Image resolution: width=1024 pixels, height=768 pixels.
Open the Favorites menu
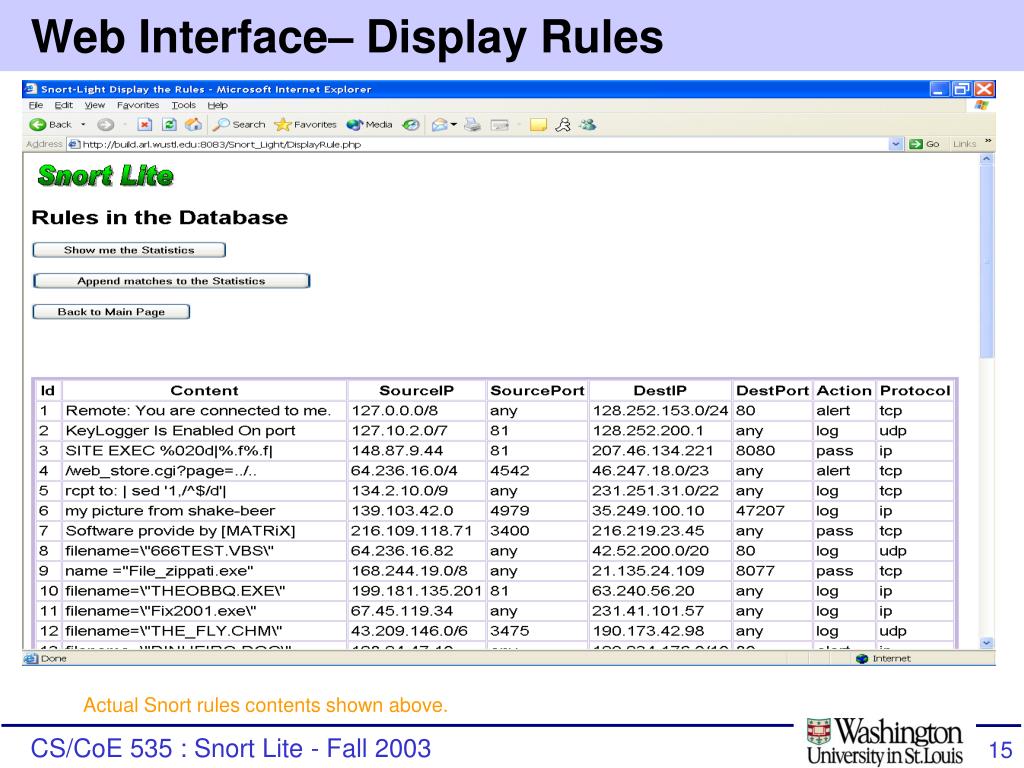click(138, 105)
